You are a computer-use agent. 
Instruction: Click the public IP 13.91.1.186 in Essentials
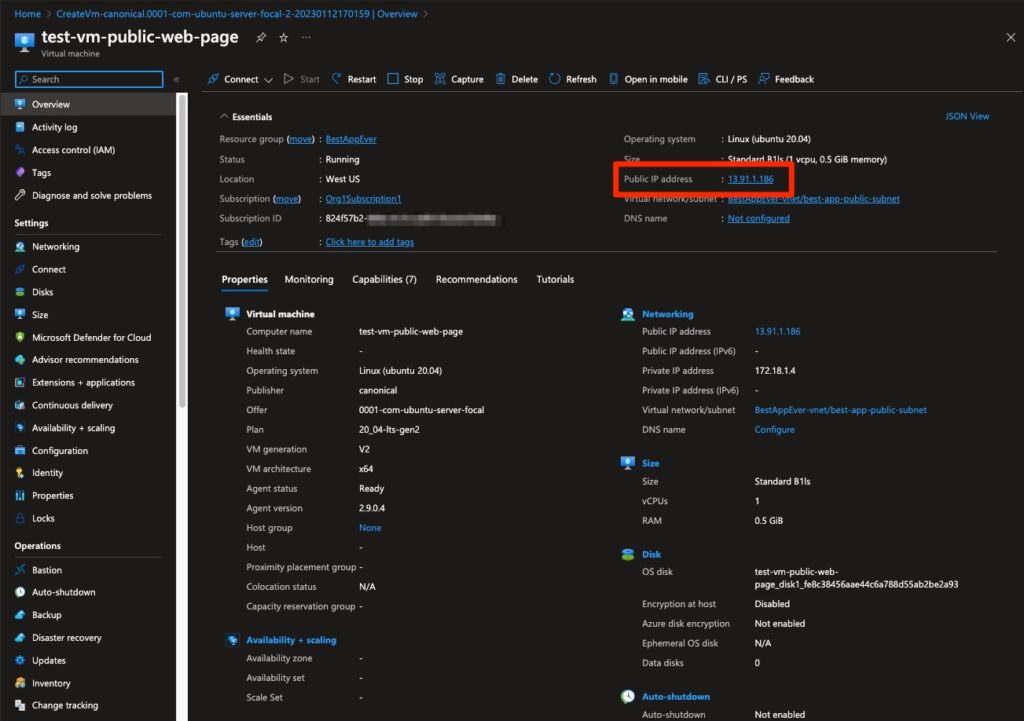pos(750,179)
